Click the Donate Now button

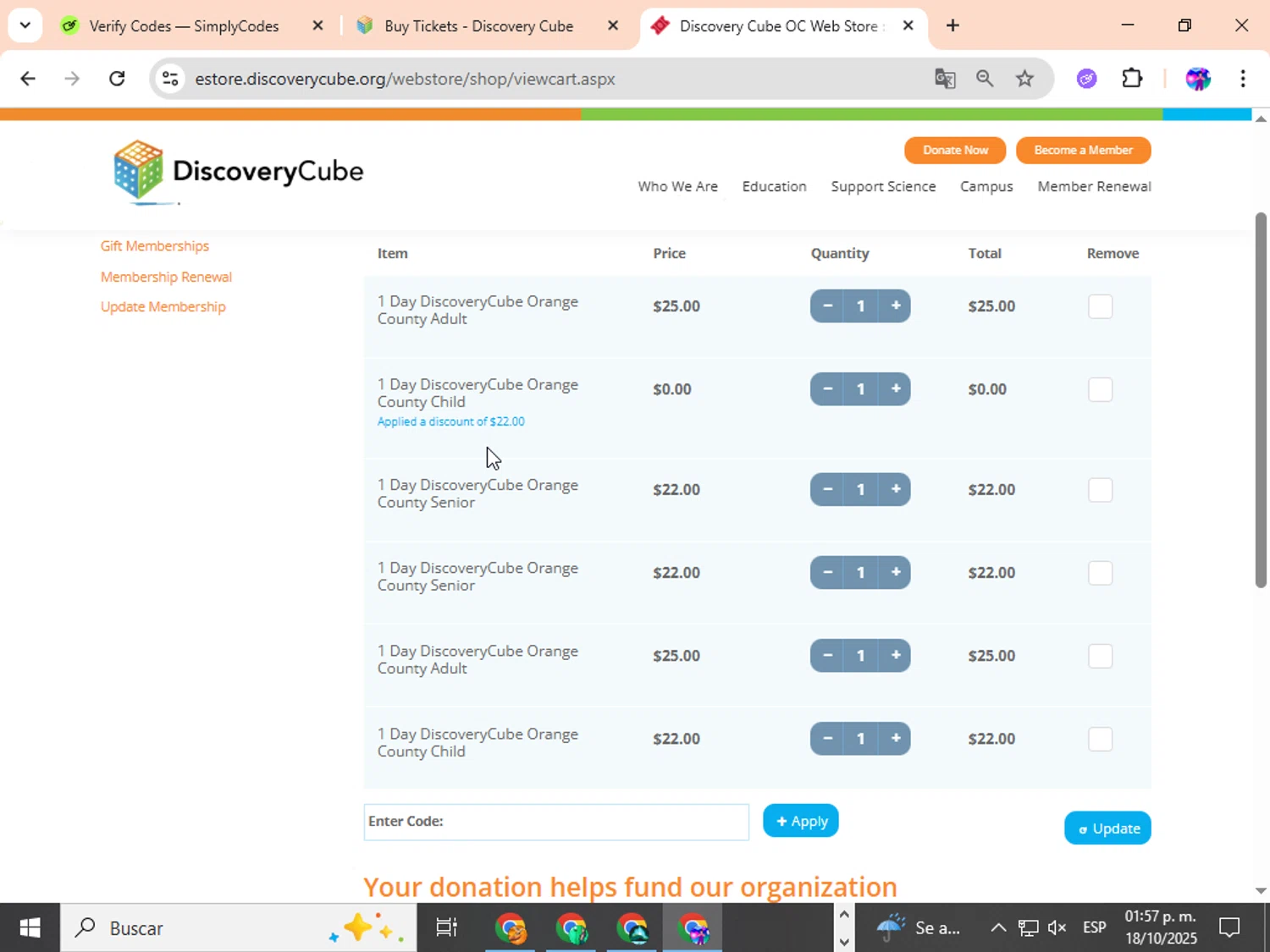[x=955, y=150]
